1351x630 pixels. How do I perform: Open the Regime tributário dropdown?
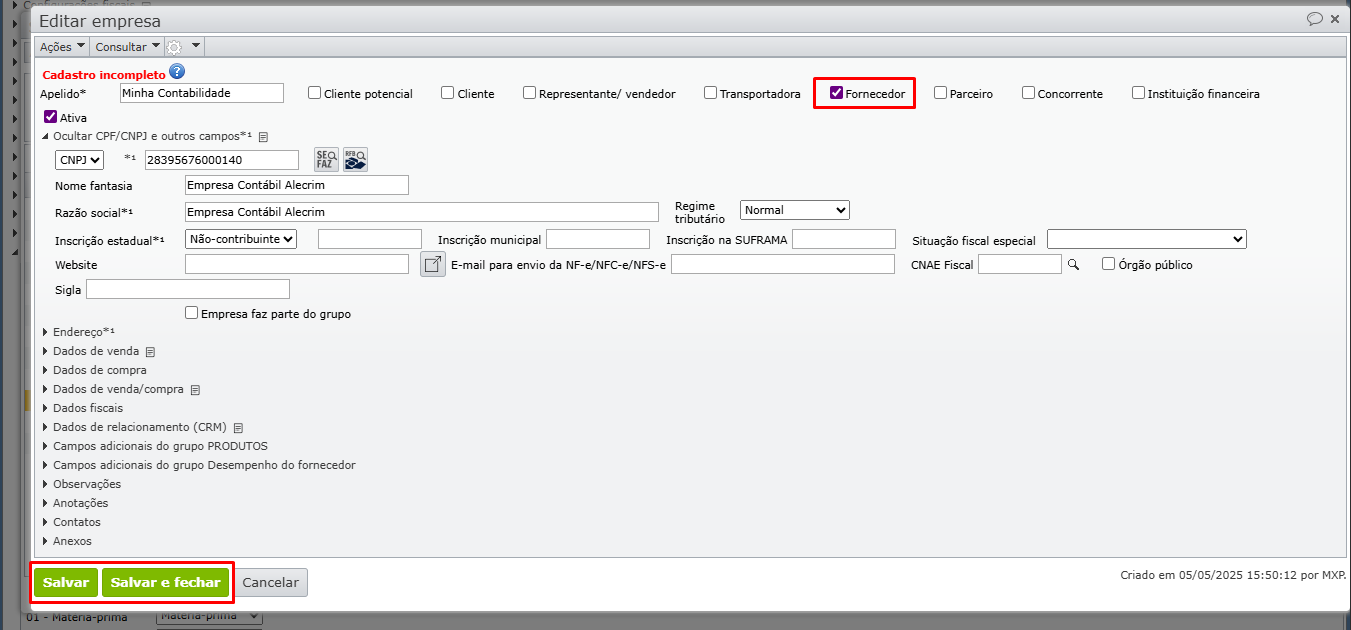pos(795,210)
